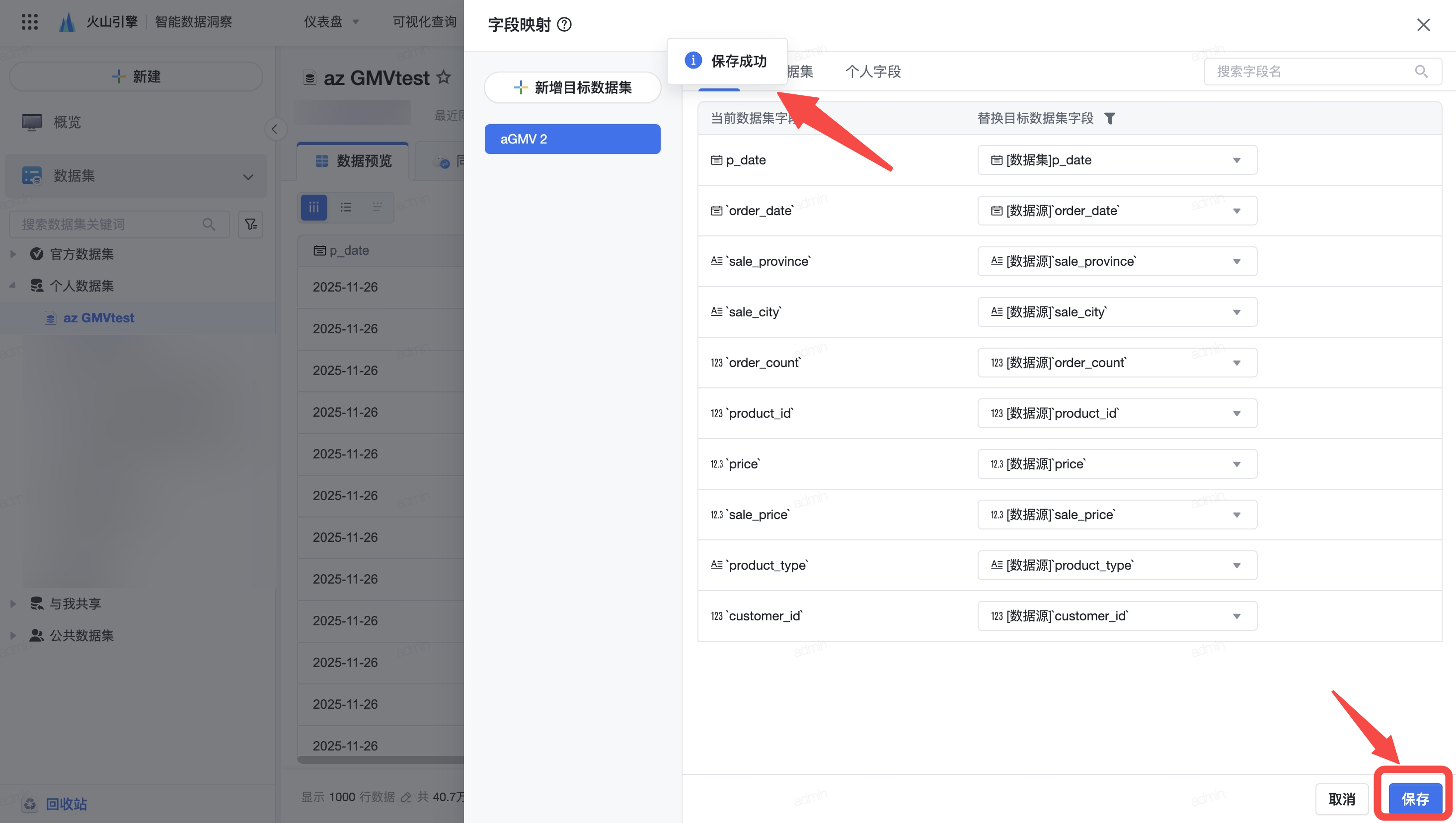The width and height of the screenshot is (1456, 823).
Task: Collapse the sidebar with arrow handle
Action: pyautogui.click(x=275, y=129)
